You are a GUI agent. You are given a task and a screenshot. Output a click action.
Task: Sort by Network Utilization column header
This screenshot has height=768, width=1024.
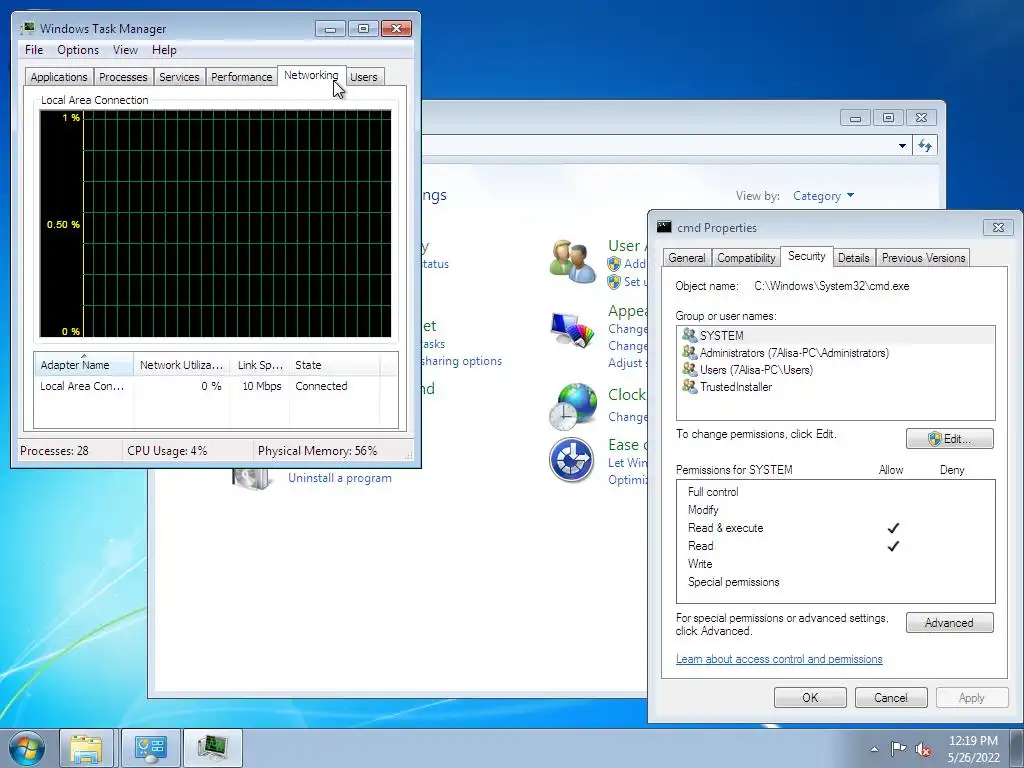pos(181,365)
